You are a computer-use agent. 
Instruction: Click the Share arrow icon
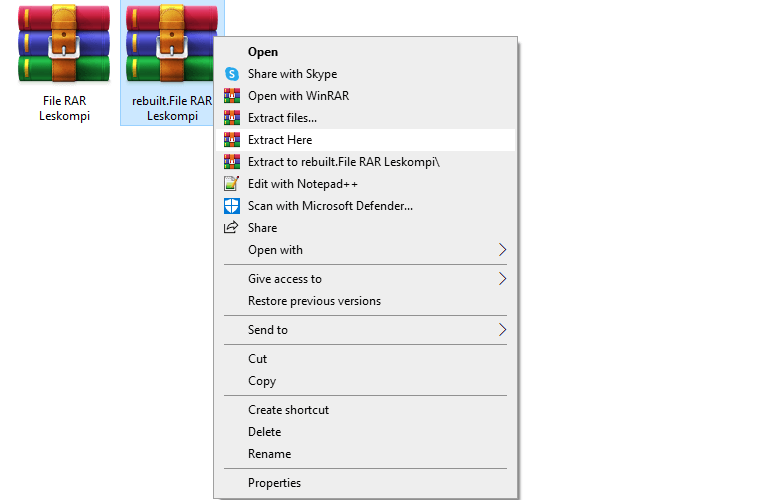[231, 227]
